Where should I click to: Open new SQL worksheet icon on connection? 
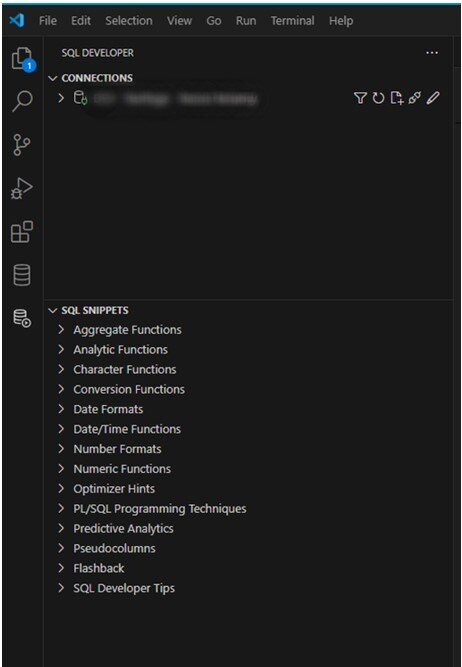pyautogui.click(x=396, y=98)
